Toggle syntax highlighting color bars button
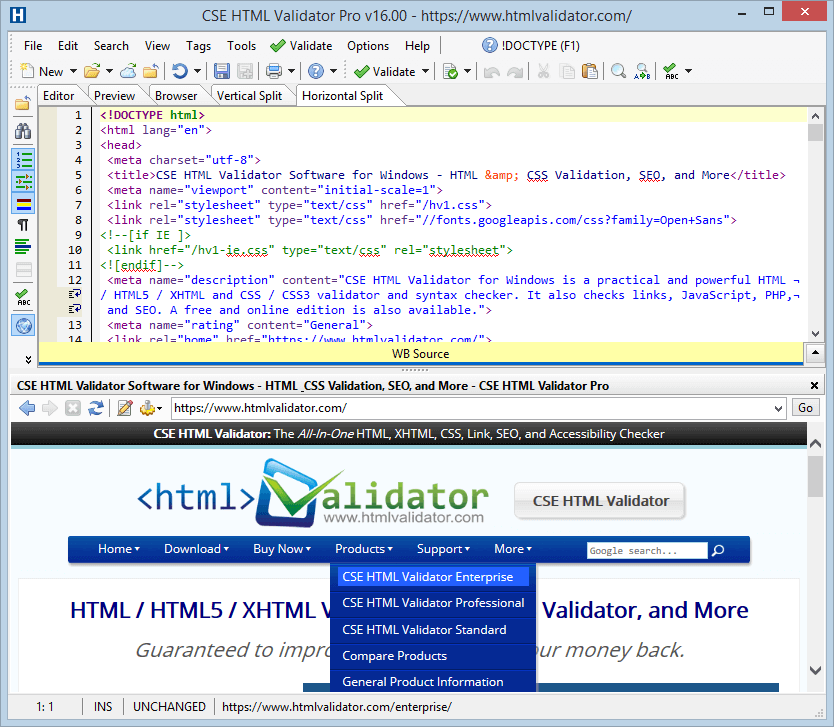Viewport: 834px width, 727px height. tap(23, 204)
